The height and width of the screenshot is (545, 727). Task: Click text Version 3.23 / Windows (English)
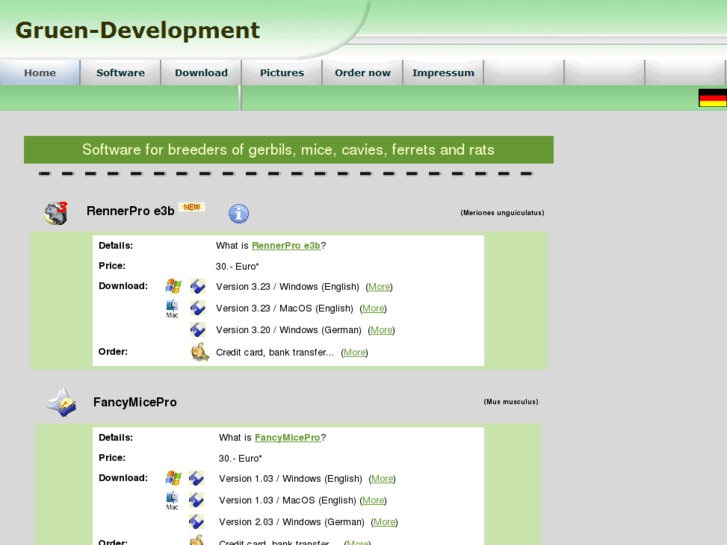(287, 287)
